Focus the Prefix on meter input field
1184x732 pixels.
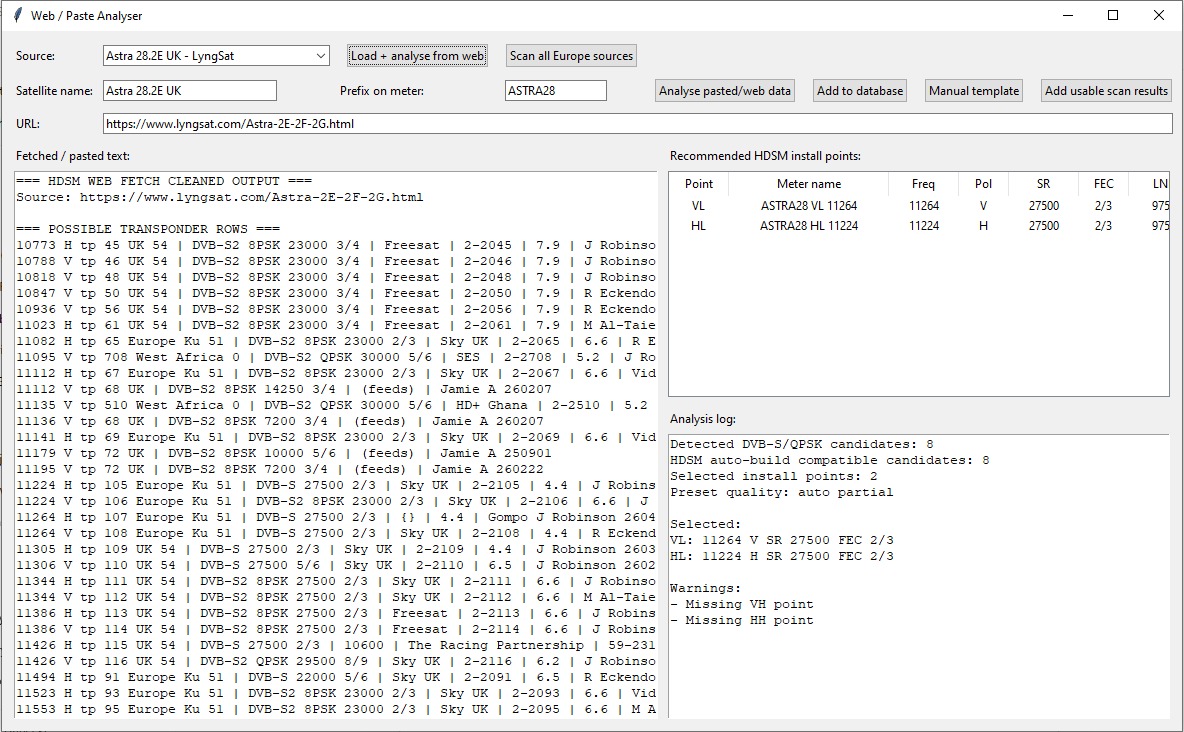tap(556, 91)
